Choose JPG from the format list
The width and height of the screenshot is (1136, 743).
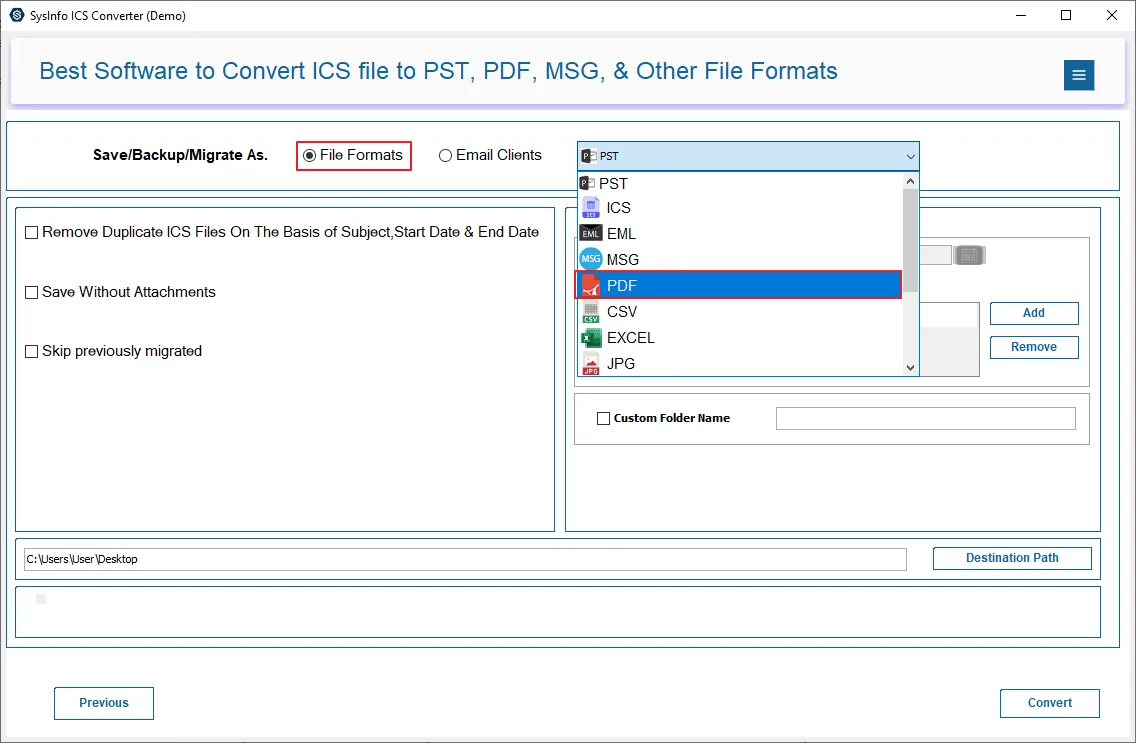tap(740, 364)
